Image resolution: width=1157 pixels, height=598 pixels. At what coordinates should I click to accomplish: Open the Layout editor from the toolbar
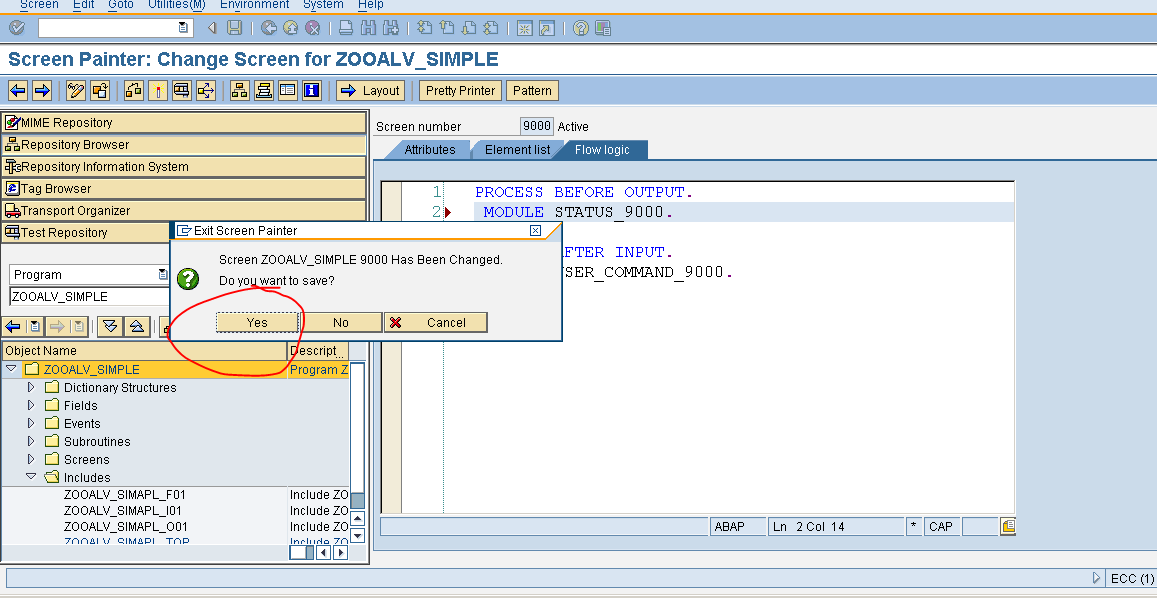click(370, 90)
